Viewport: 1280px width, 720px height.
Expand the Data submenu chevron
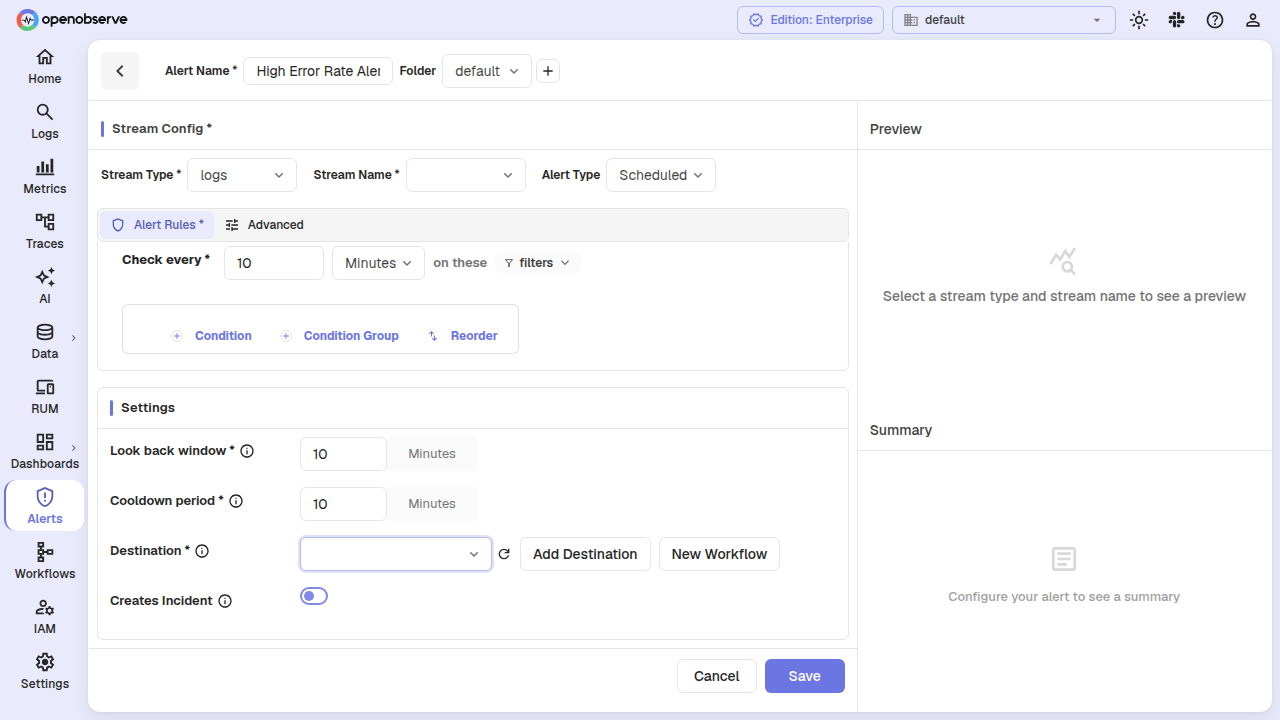74,338
